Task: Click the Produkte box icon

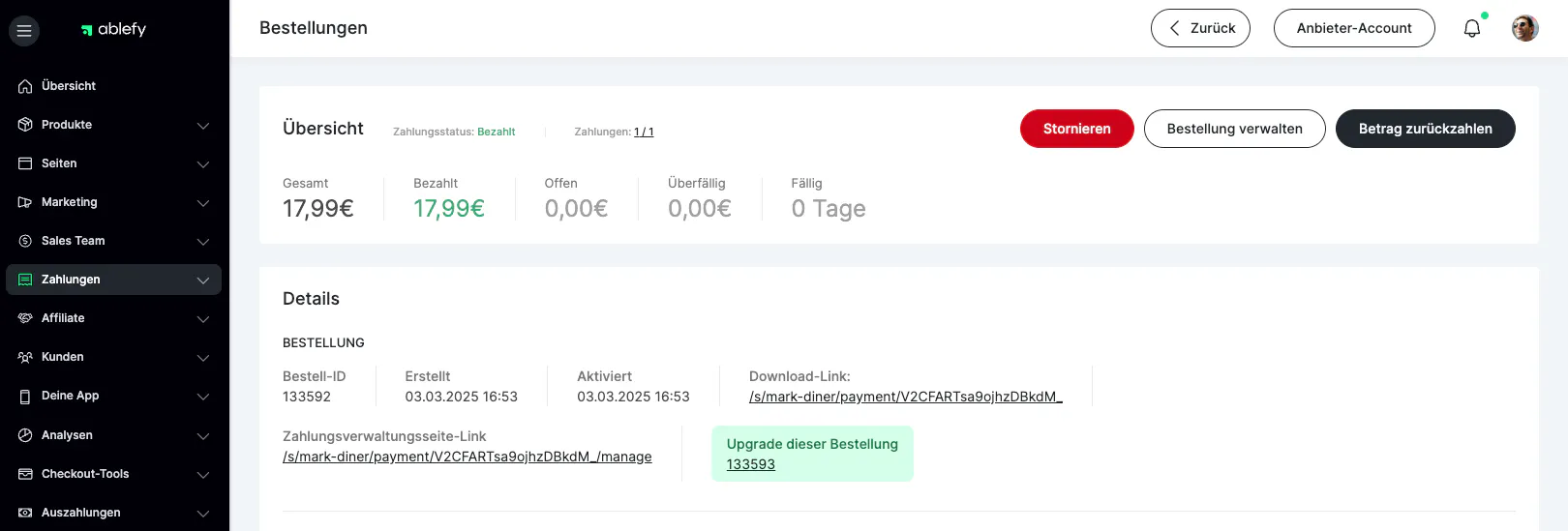Action: [25, 125]
